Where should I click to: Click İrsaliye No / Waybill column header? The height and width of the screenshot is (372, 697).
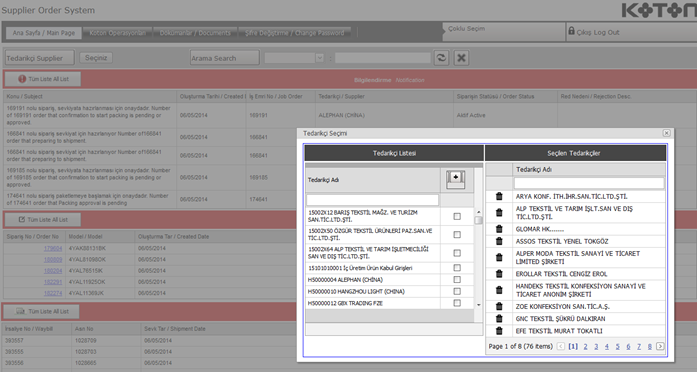37,329
